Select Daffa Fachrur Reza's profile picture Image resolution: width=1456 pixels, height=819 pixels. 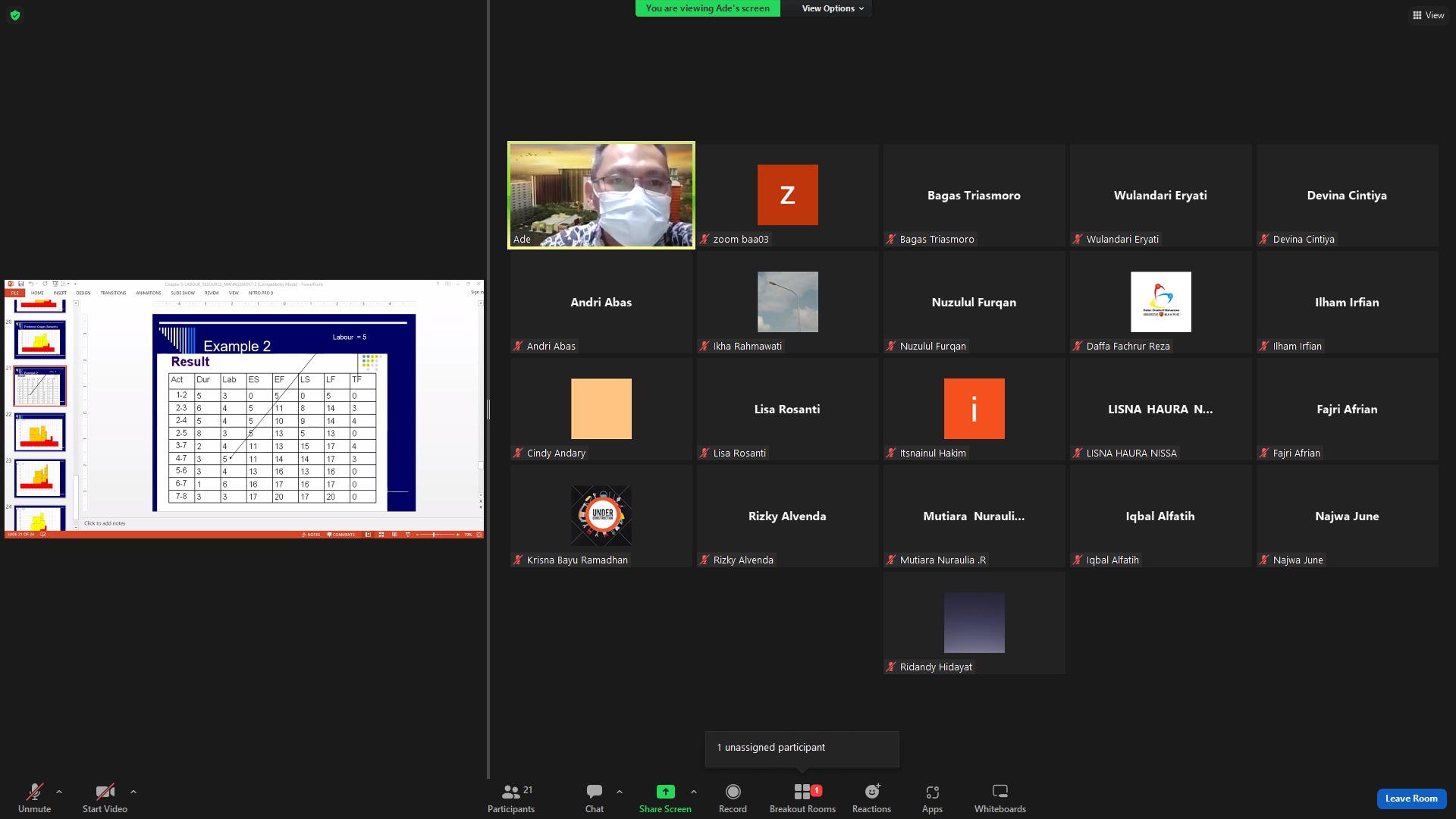point(1160,302)
